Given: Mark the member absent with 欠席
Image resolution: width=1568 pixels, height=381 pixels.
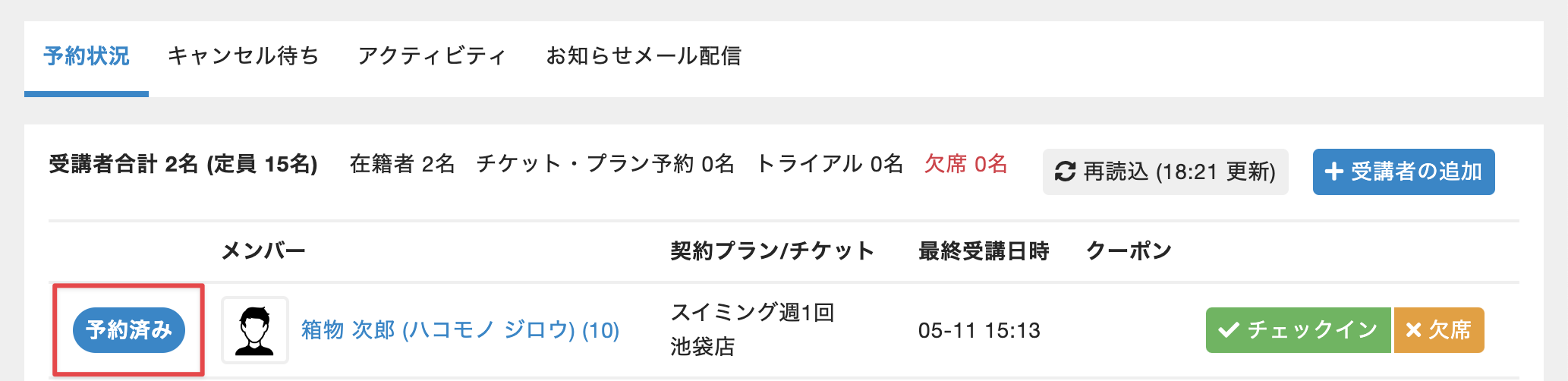Looking at the screenshot, I should pos(1439,330).
